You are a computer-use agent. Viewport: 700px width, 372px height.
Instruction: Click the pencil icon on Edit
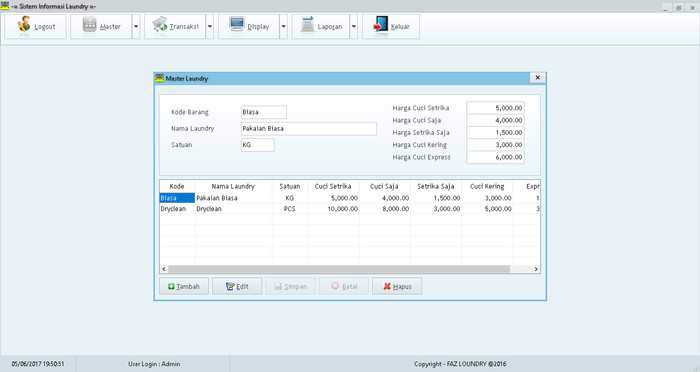230,286
